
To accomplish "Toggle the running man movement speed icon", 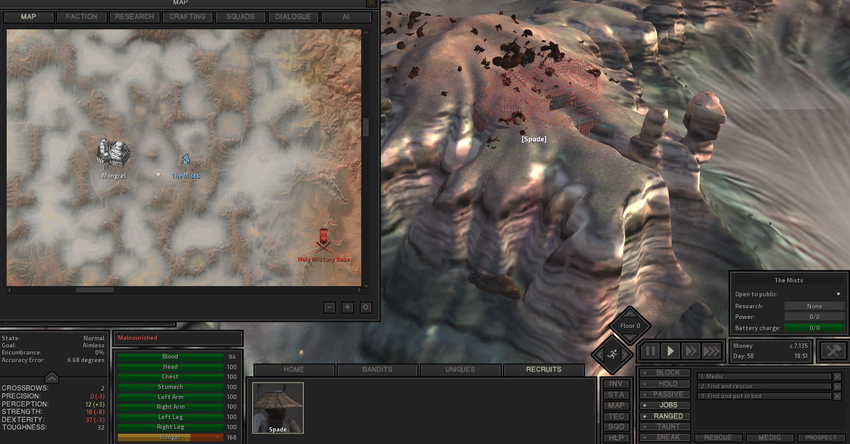I will (611, 353).
